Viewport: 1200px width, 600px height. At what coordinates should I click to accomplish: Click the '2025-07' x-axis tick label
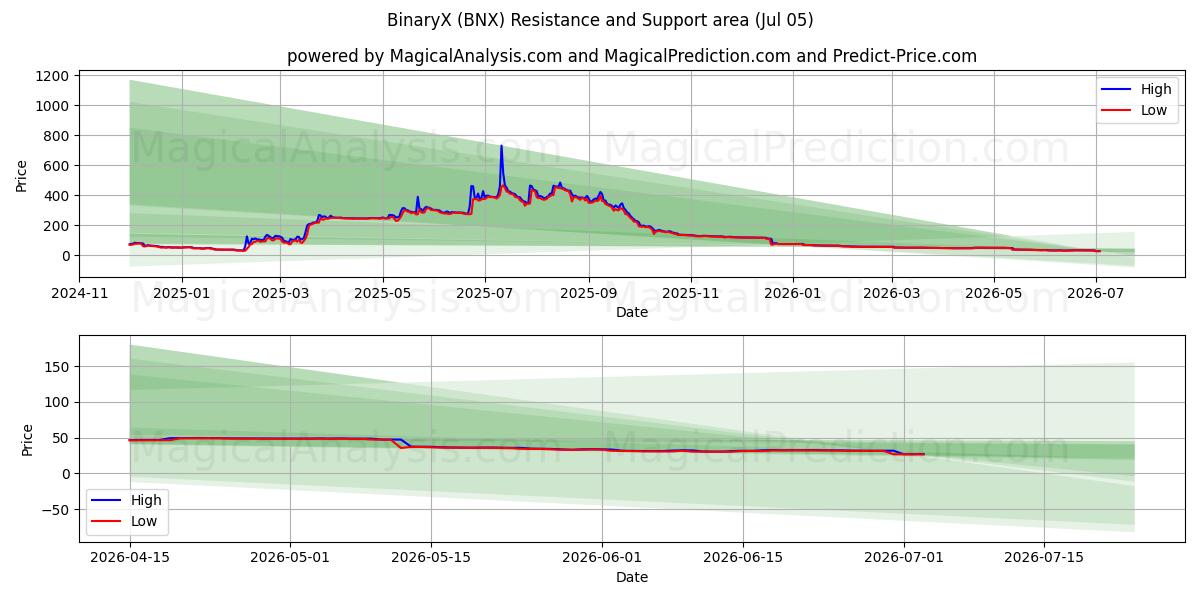485,294
